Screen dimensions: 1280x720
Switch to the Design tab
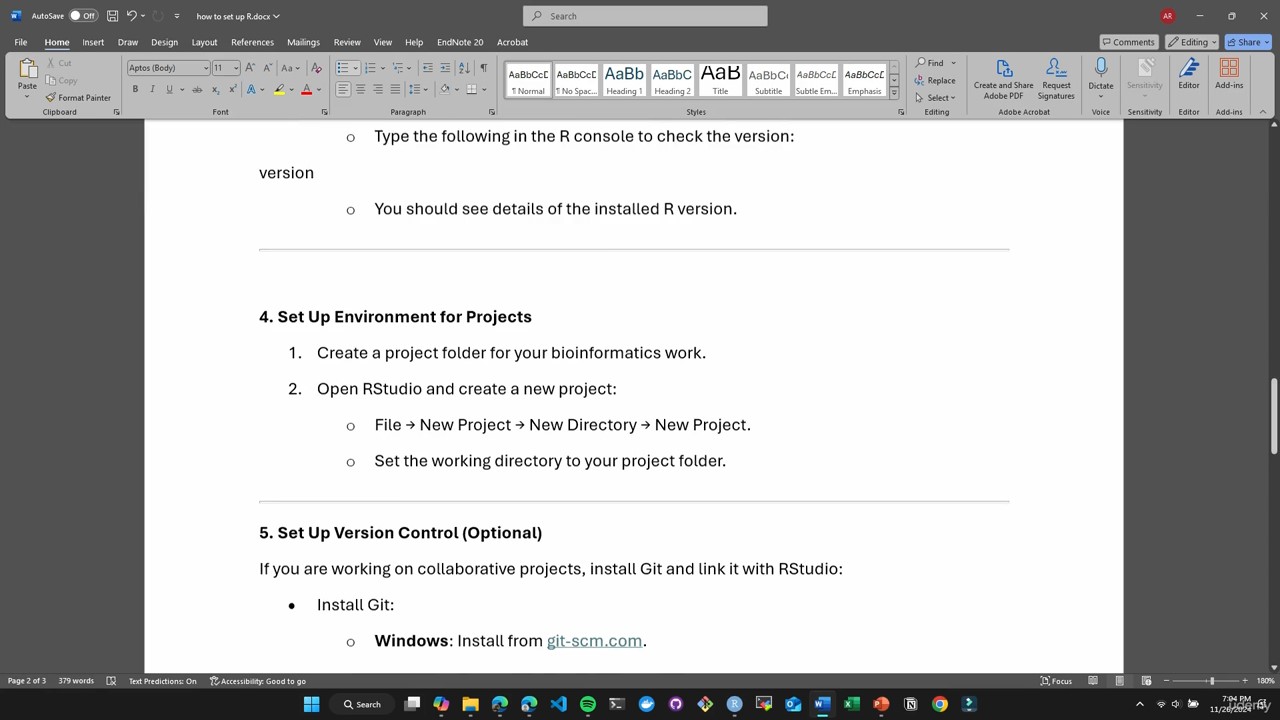tap(164, 42)
